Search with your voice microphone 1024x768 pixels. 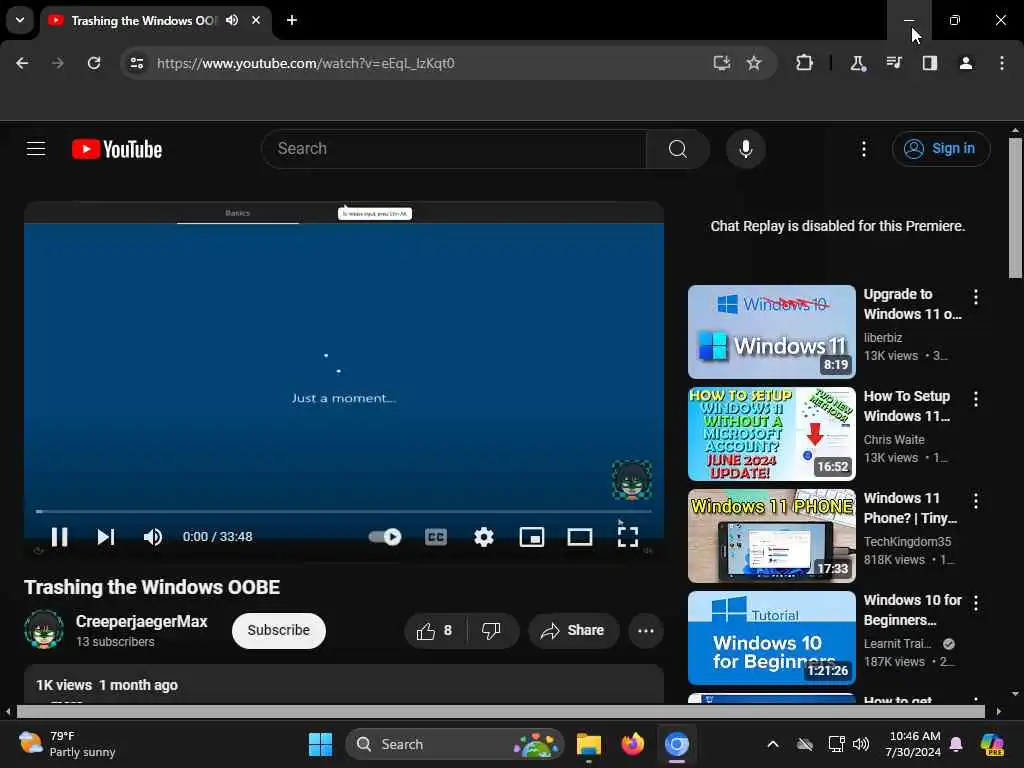tap(746, 149)
